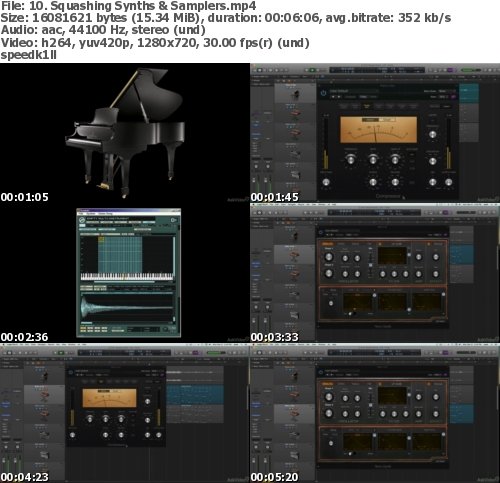
Task: Click Shape 1 knob in 00:03:33 synth
Action: pyautogui.click(x=329, y=257)
